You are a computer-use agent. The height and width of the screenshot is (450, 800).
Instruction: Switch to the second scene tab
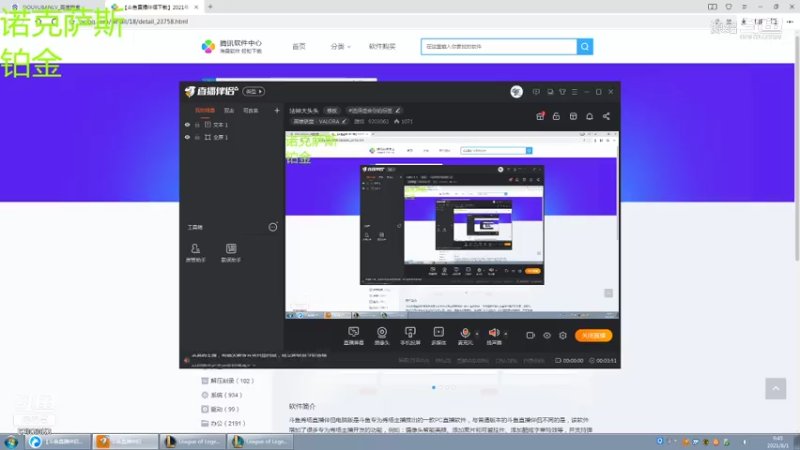229,110
